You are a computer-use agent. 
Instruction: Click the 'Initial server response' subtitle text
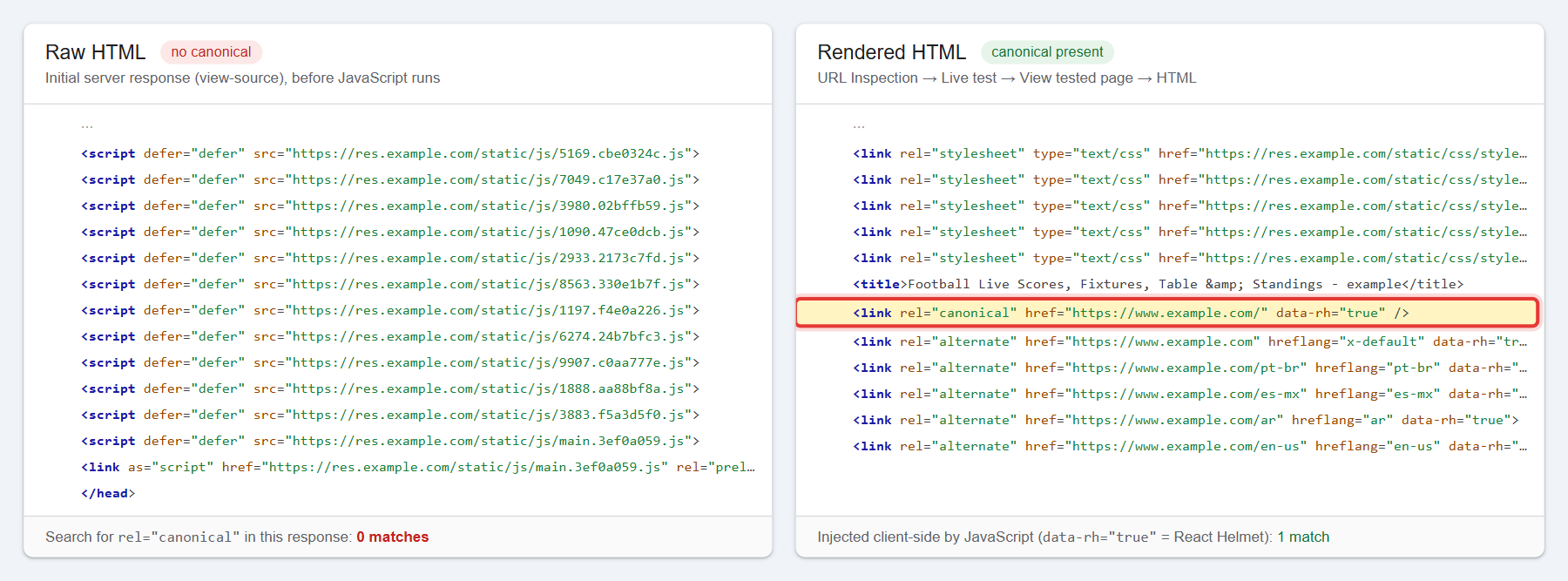[x=242, y=78]
